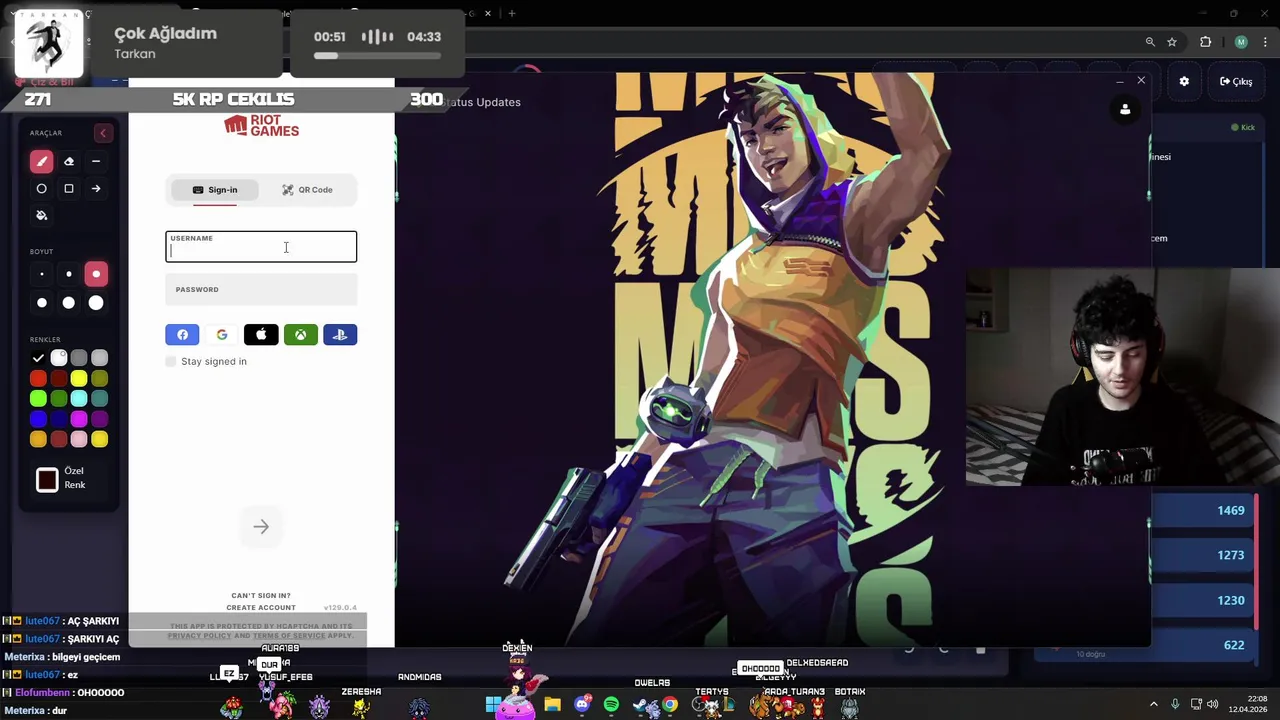Focus the Password input field

click(x=261, y=289)
